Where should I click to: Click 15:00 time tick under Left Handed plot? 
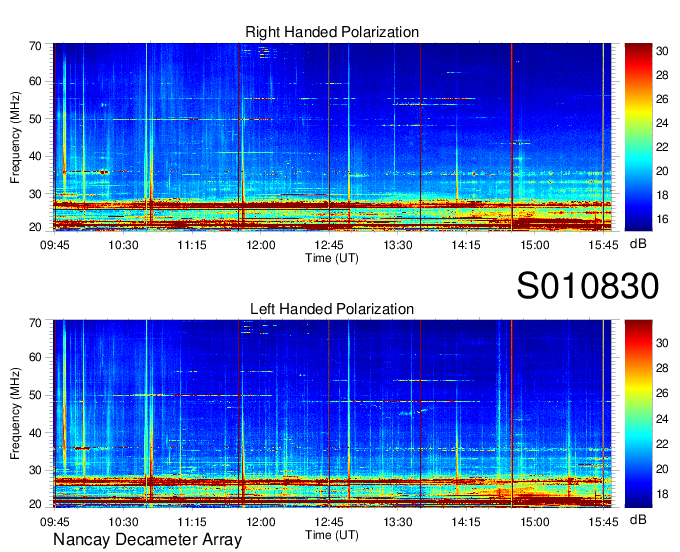pyautogui.click(x=535, y=522)
